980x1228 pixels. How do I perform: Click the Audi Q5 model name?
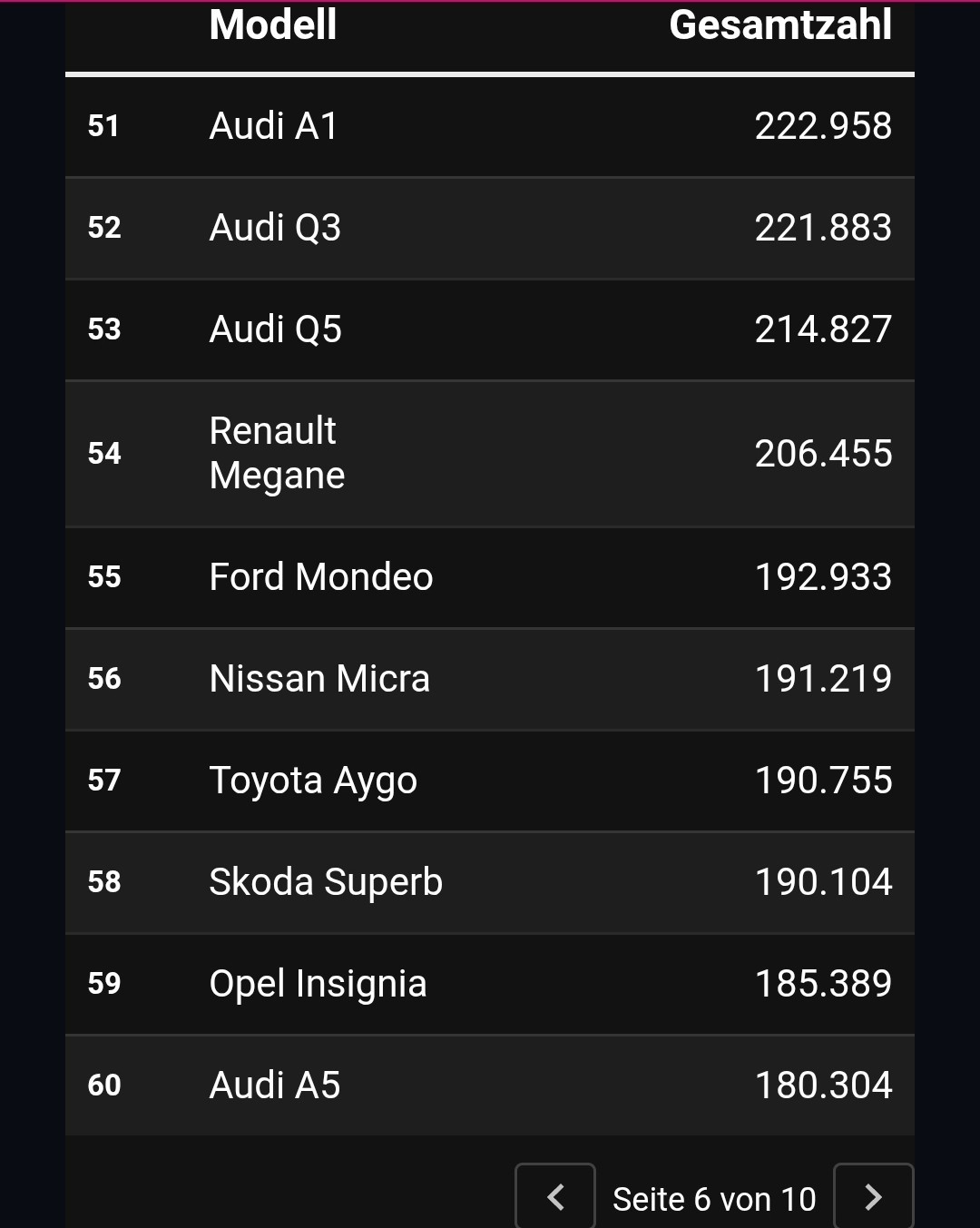pos(276,329)
